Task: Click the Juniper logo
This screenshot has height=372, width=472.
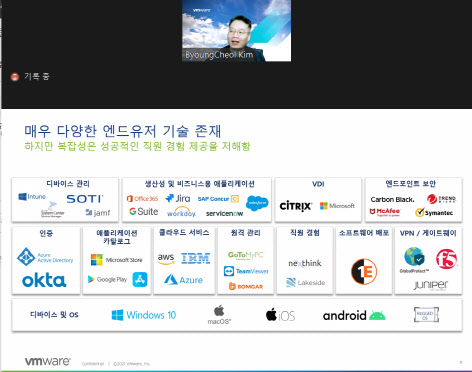Action: click(x=431, y=285)
